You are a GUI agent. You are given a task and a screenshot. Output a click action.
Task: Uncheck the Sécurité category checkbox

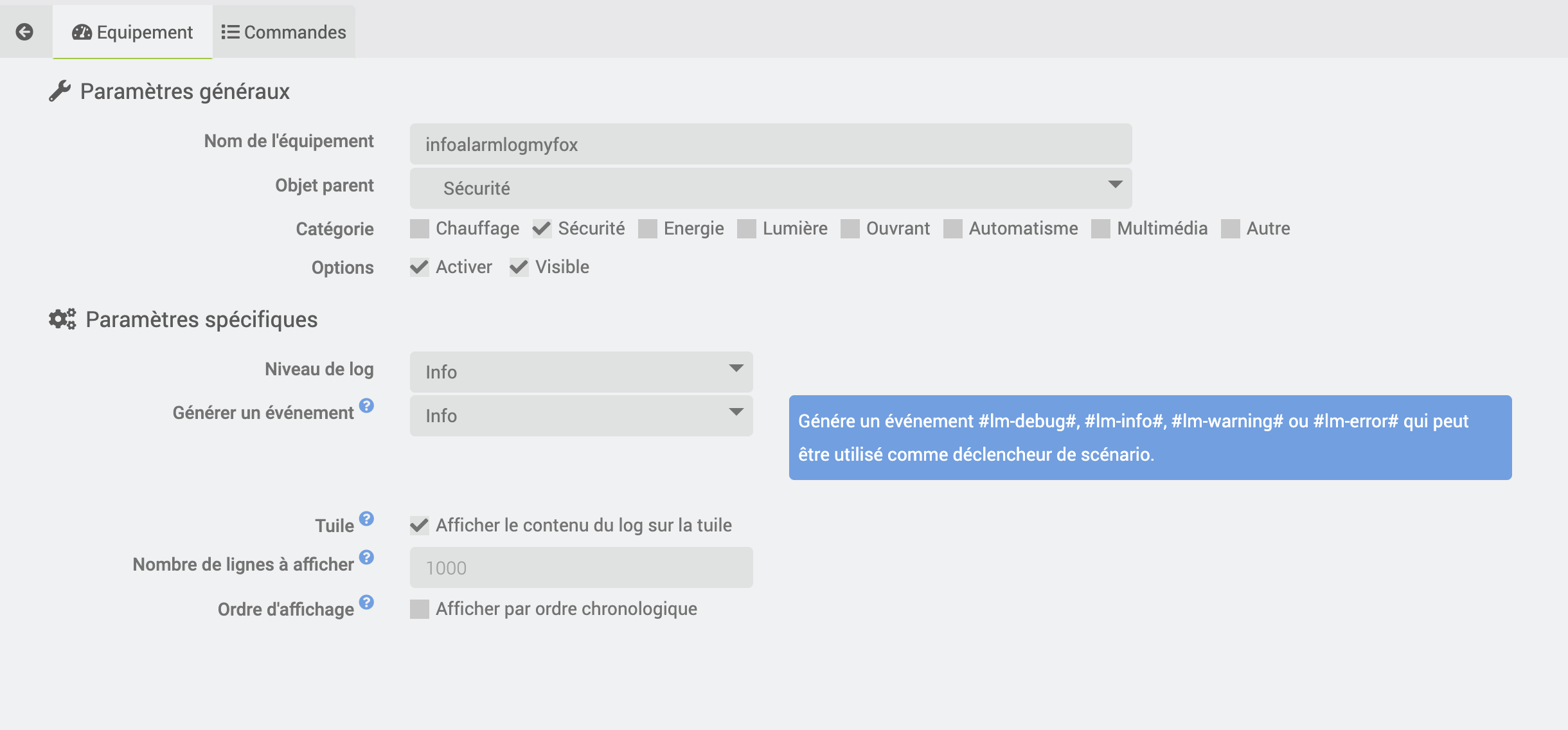pos(541,229)
